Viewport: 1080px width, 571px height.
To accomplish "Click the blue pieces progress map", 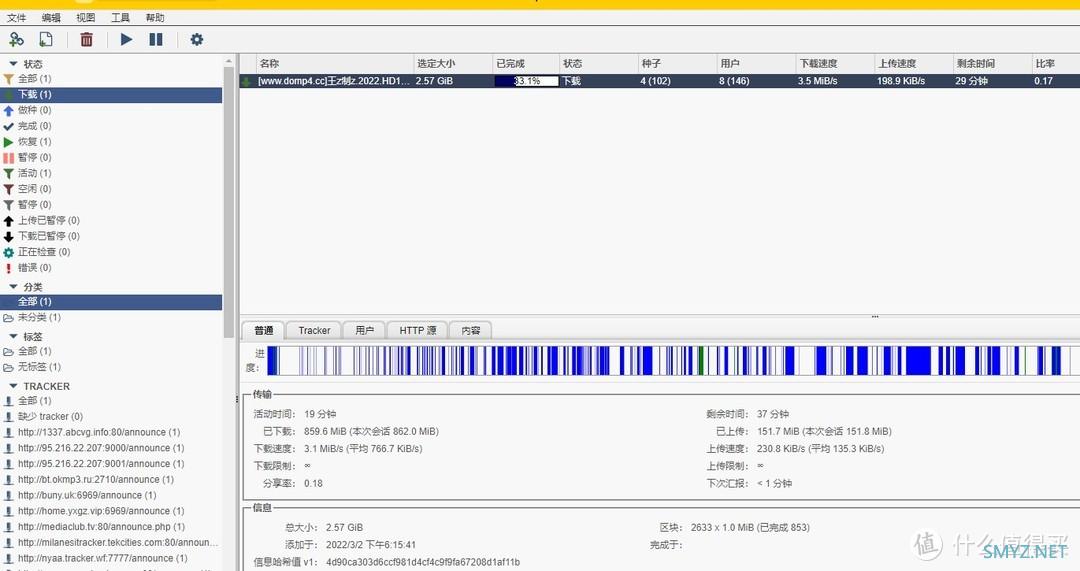I will click(672, 360).
